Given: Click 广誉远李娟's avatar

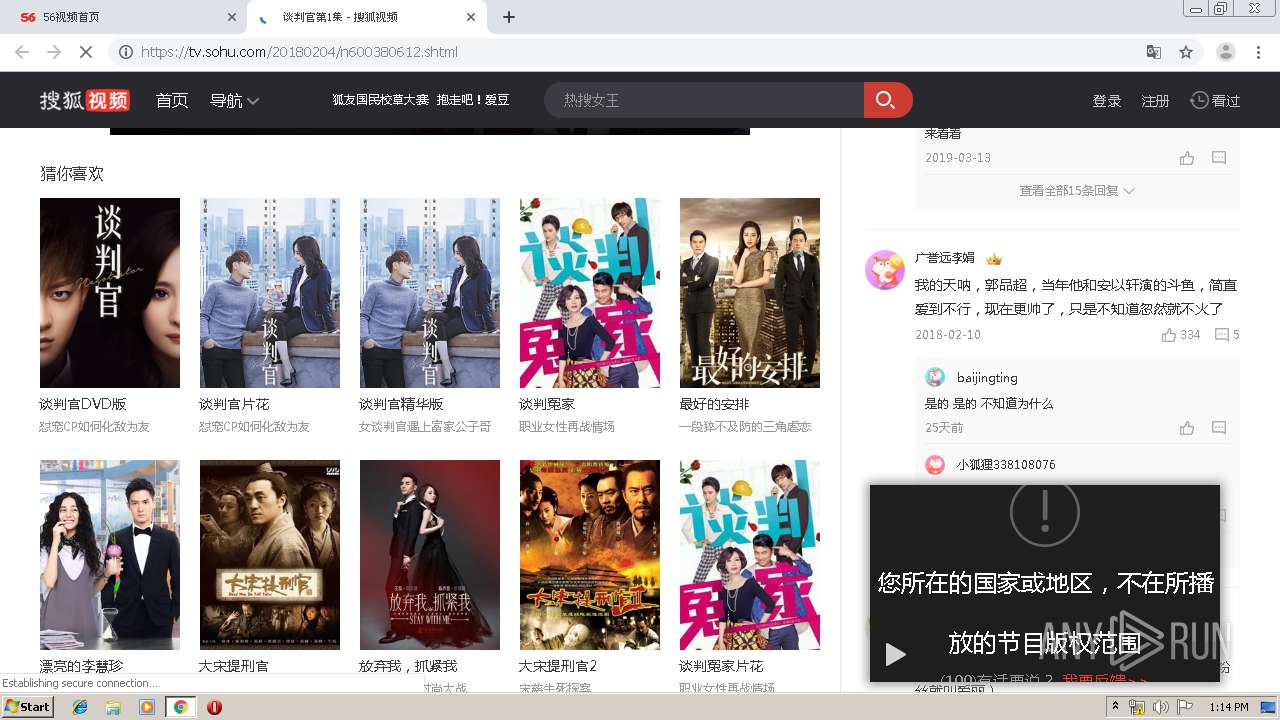Looking at the screenshot, I should [x=885, y=270].
